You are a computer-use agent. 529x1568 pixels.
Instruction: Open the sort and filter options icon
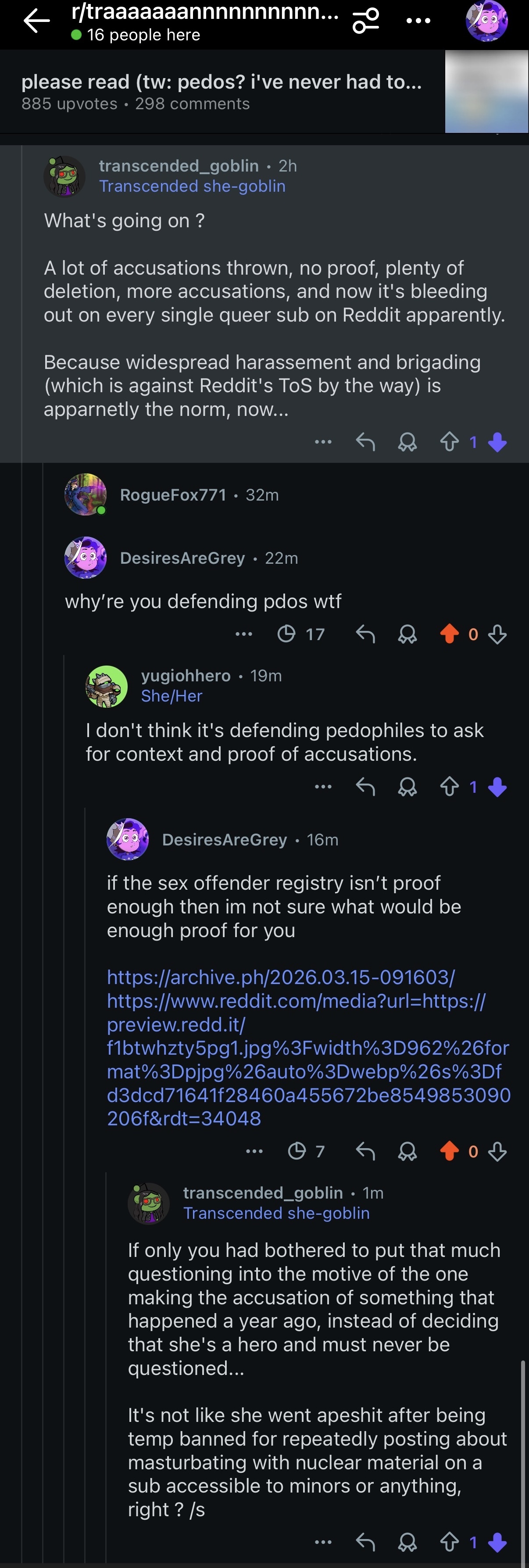click(x=366, y=21)
